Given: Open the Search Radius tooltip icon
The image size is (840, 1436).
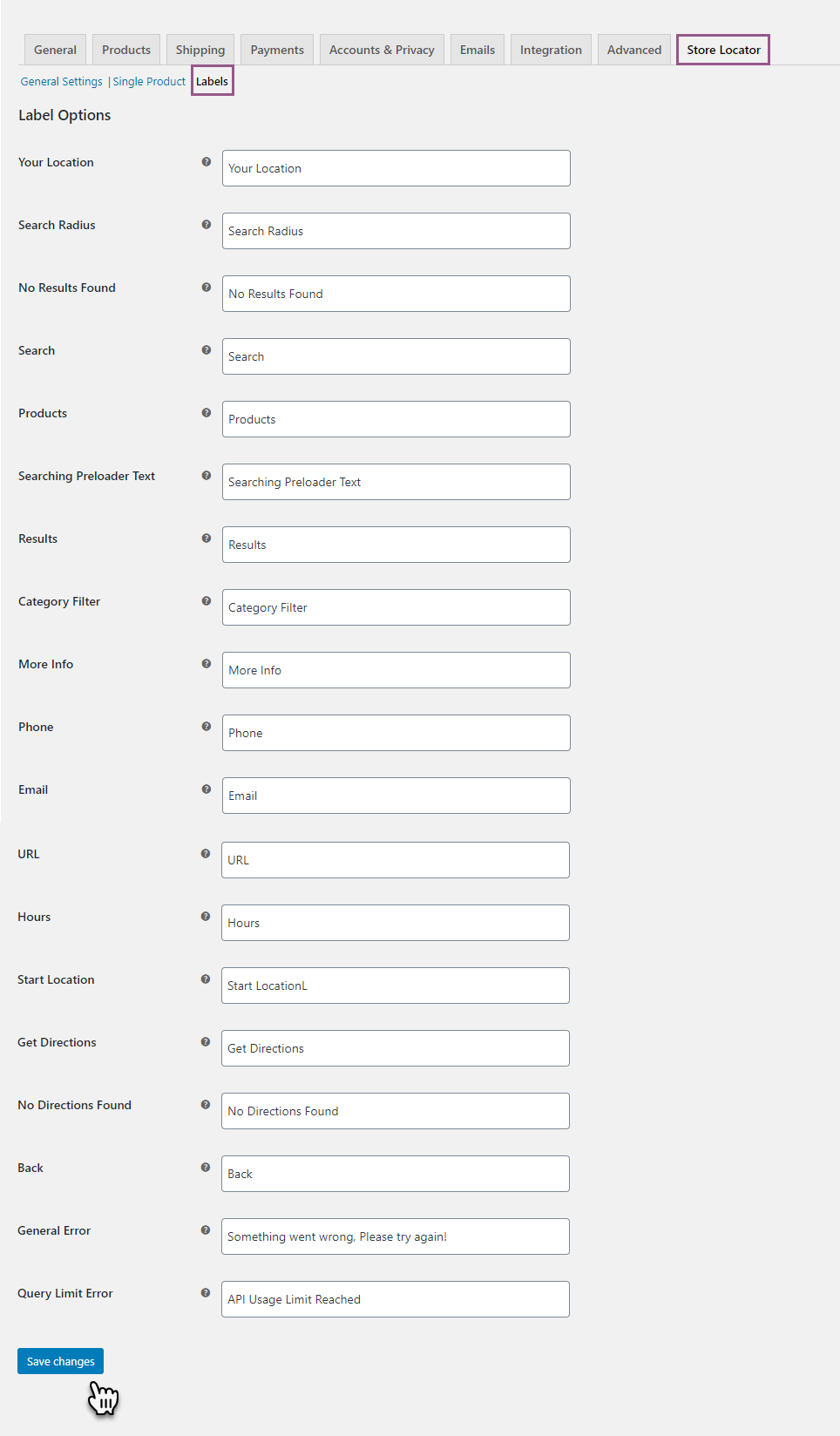Looking at the screenshot, I should click(206, 223).
